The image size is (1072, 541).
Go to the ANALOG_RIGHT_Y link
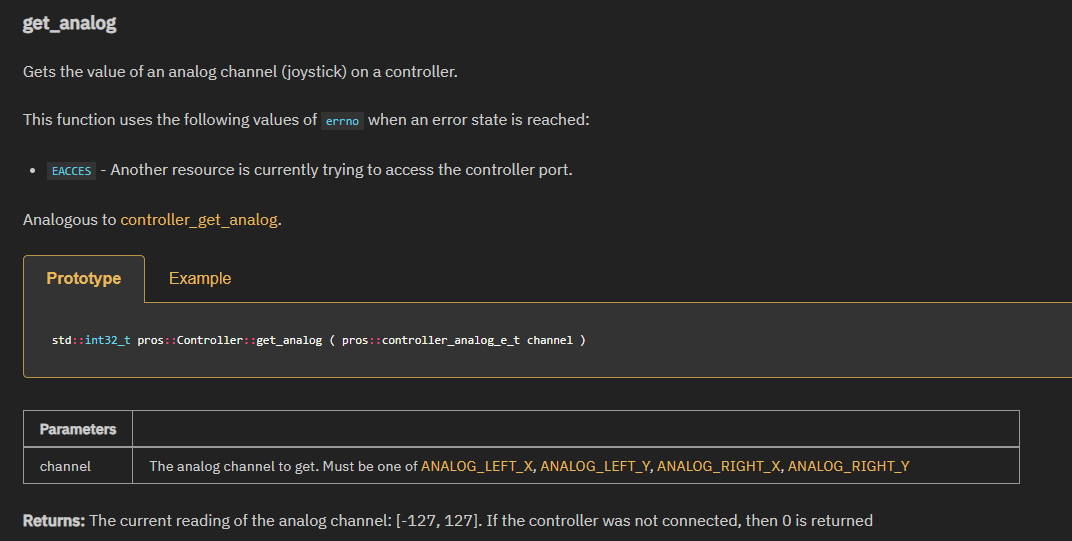(849, 466)
